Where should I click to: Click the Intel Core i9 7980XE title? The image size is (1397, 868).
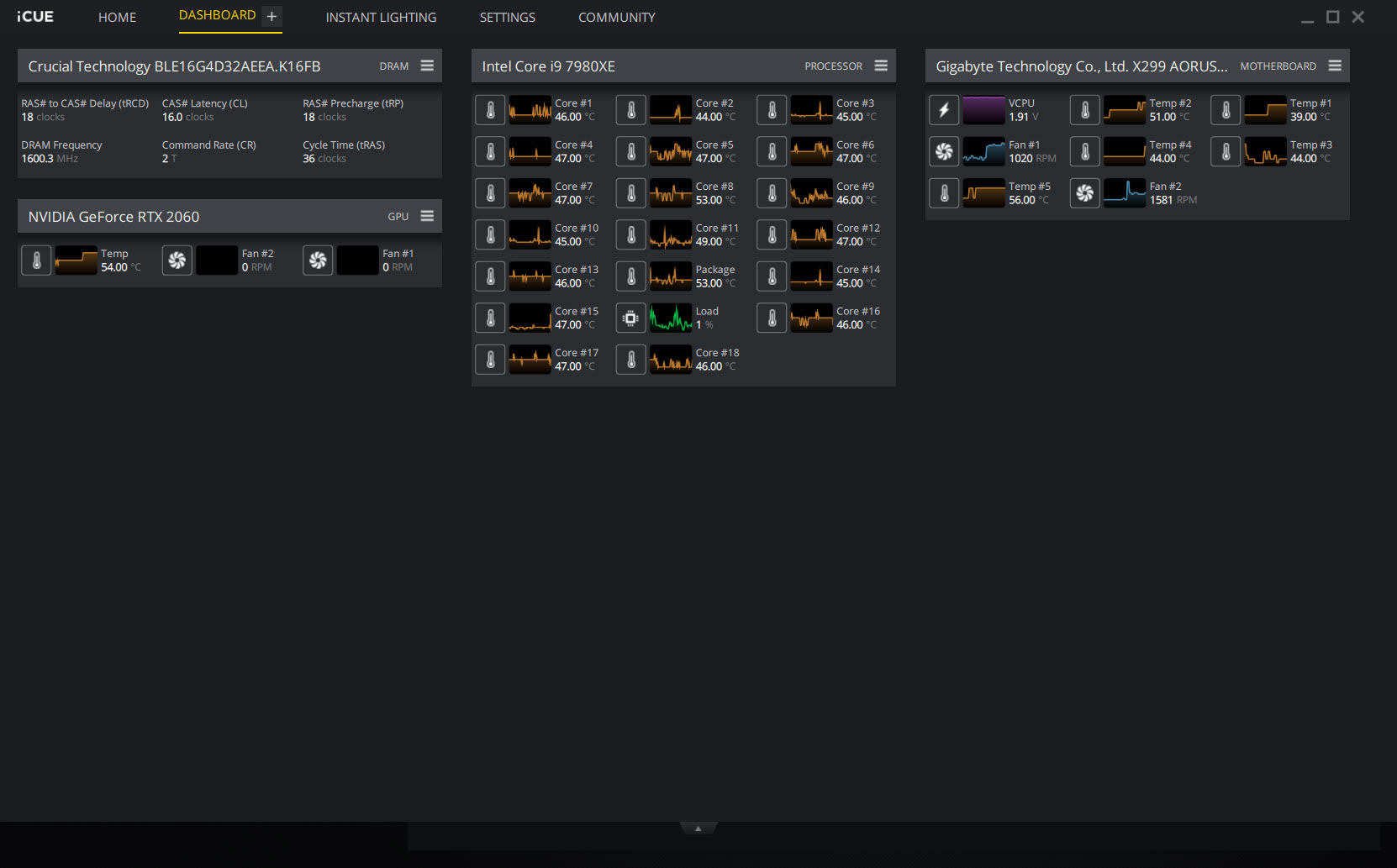tap(548, 66)
